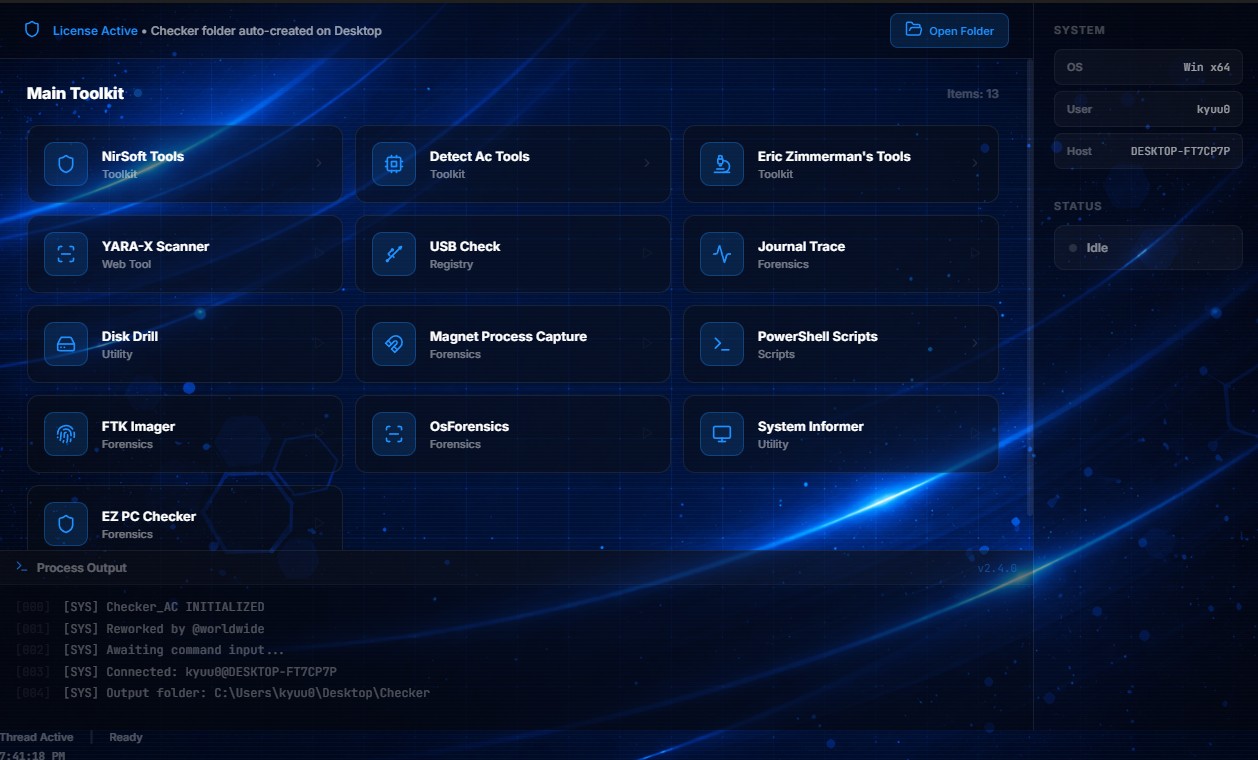Screen dimensions: 1258x760
Task: Click the 'Disk Drill' title text
Action: 130,336
